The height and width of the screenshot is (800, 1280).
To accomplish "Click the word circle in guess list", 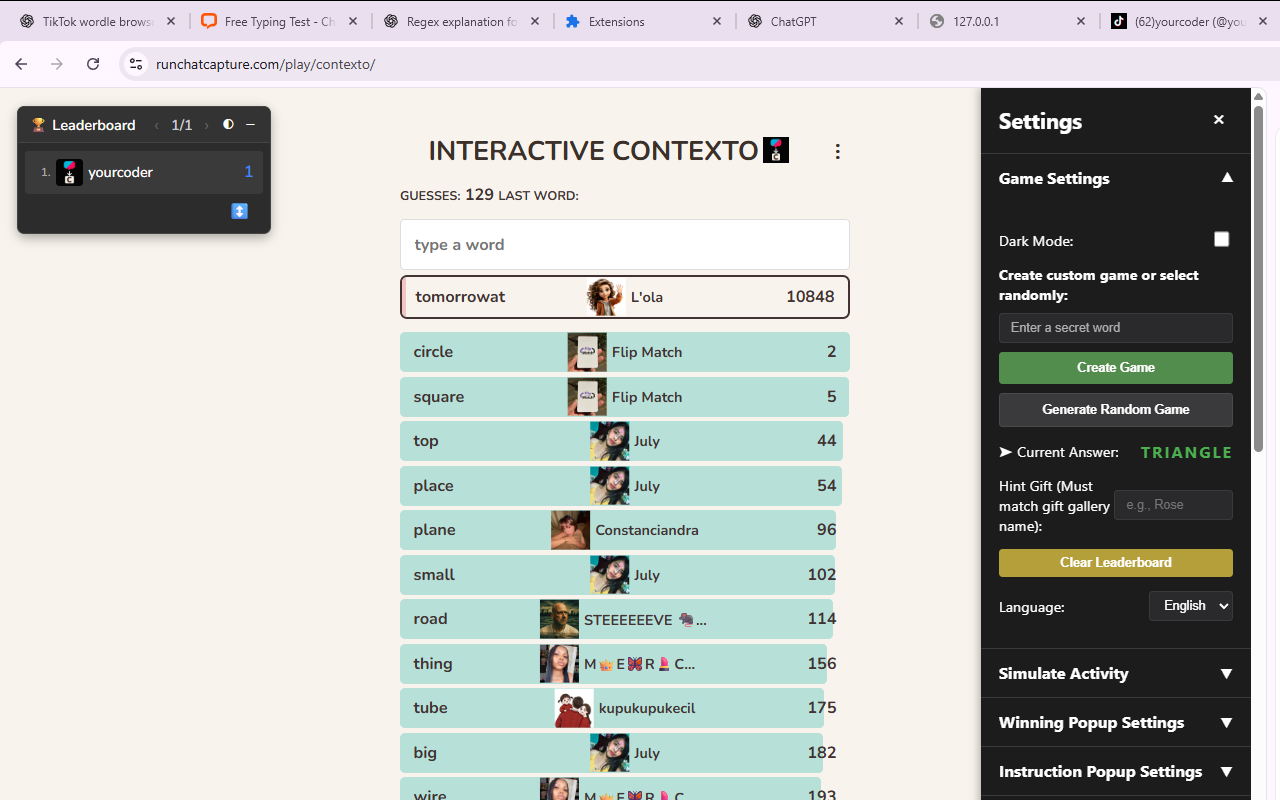I will pyautogui.click(x=433, y=352).
